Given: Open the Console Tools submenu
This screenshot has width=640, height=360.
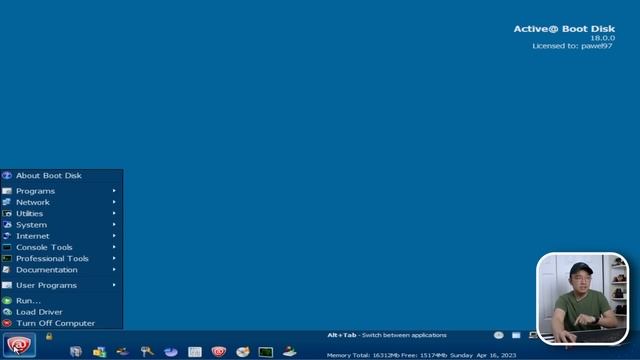Looking at the screenshot, I should (x=61, y=247).
